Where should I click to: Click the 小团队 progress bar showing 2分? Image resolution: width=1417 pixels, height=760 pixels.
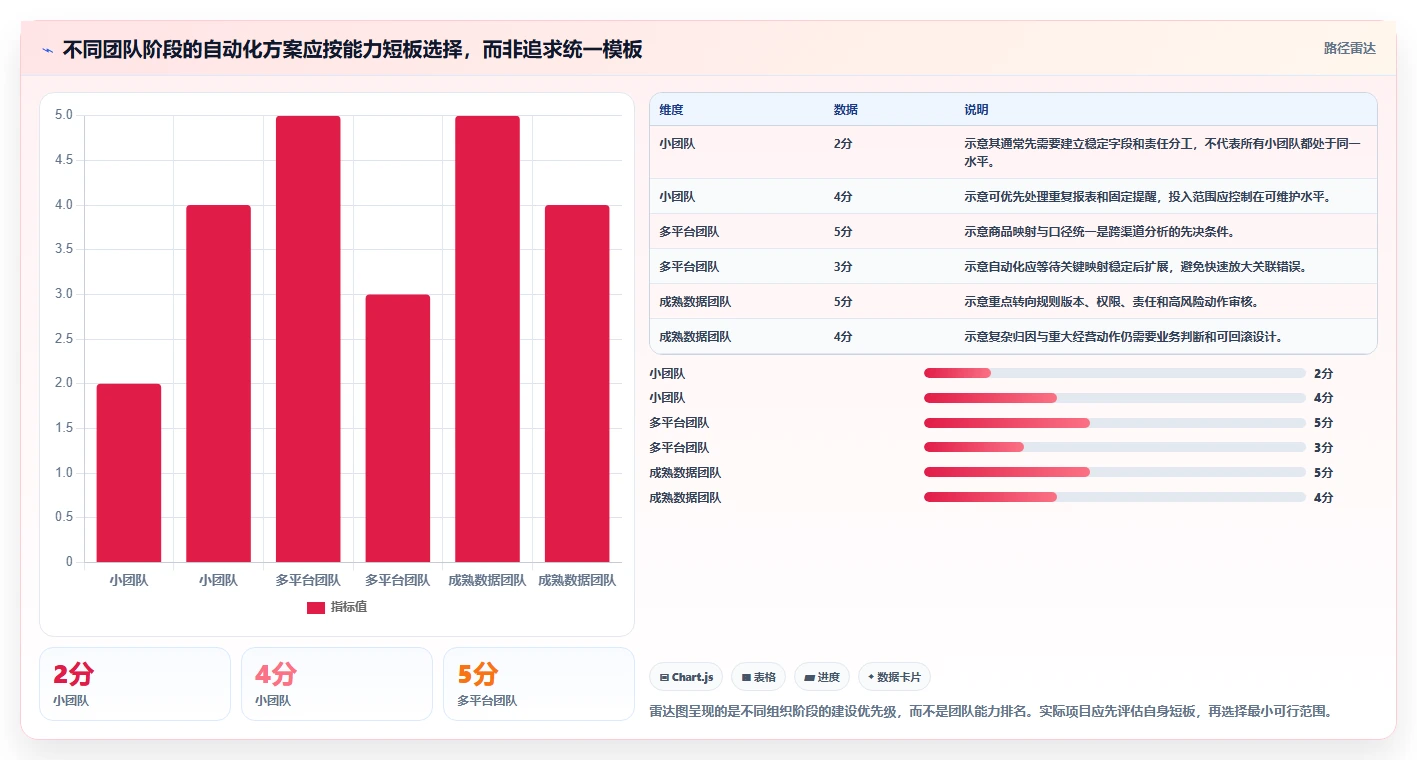click(x=1115, y=373)
